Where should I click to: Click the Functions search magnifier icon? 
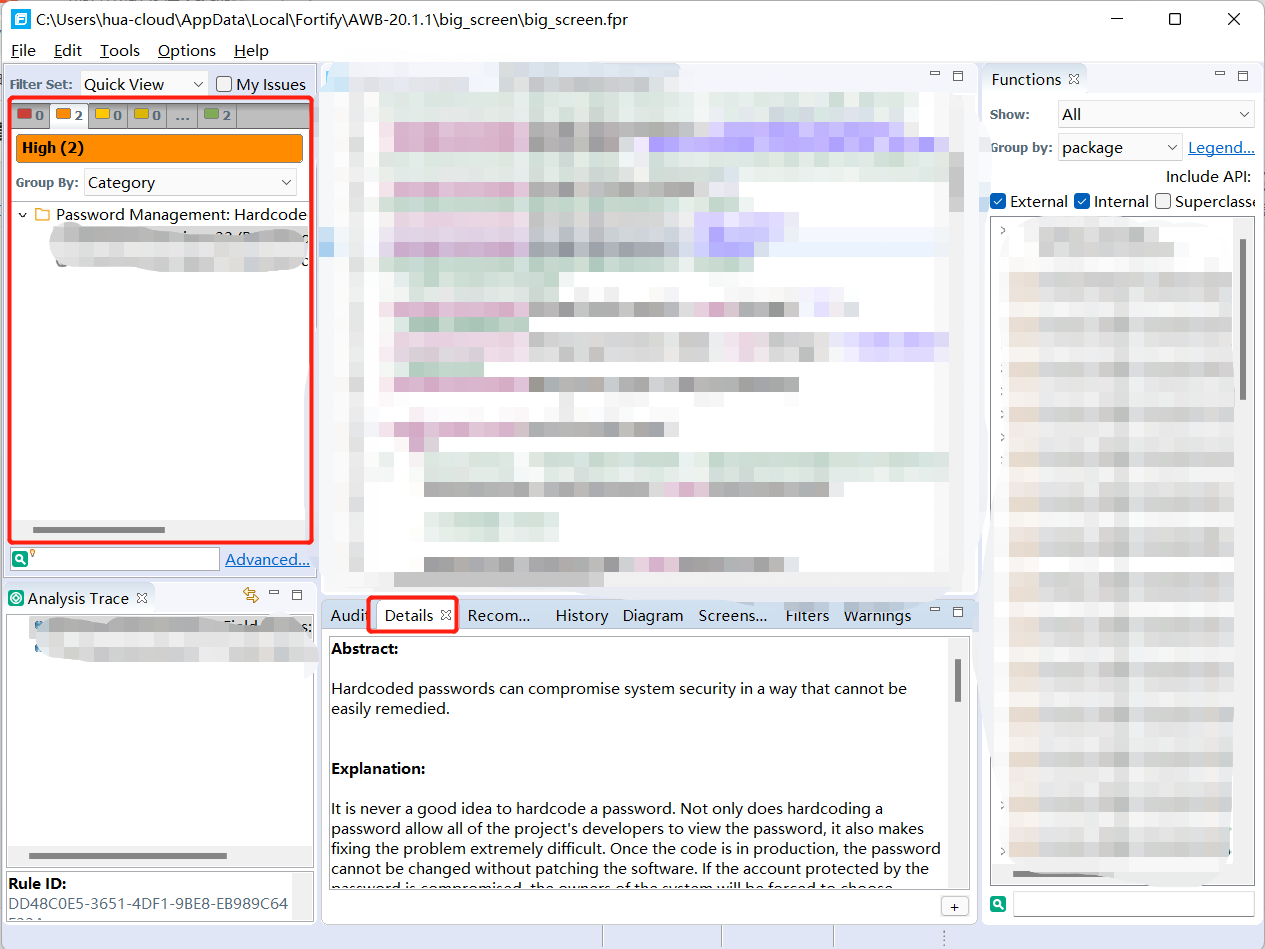click(998, 904)
